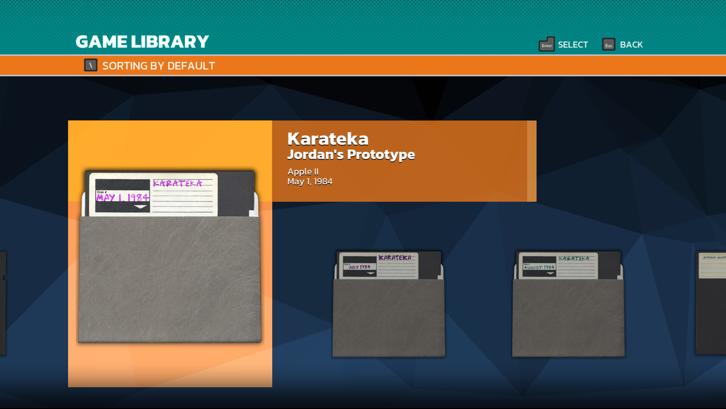Click the GAME LIBRARY heading
The width and height of the screenshot is (726, 409).
[142, 42]
